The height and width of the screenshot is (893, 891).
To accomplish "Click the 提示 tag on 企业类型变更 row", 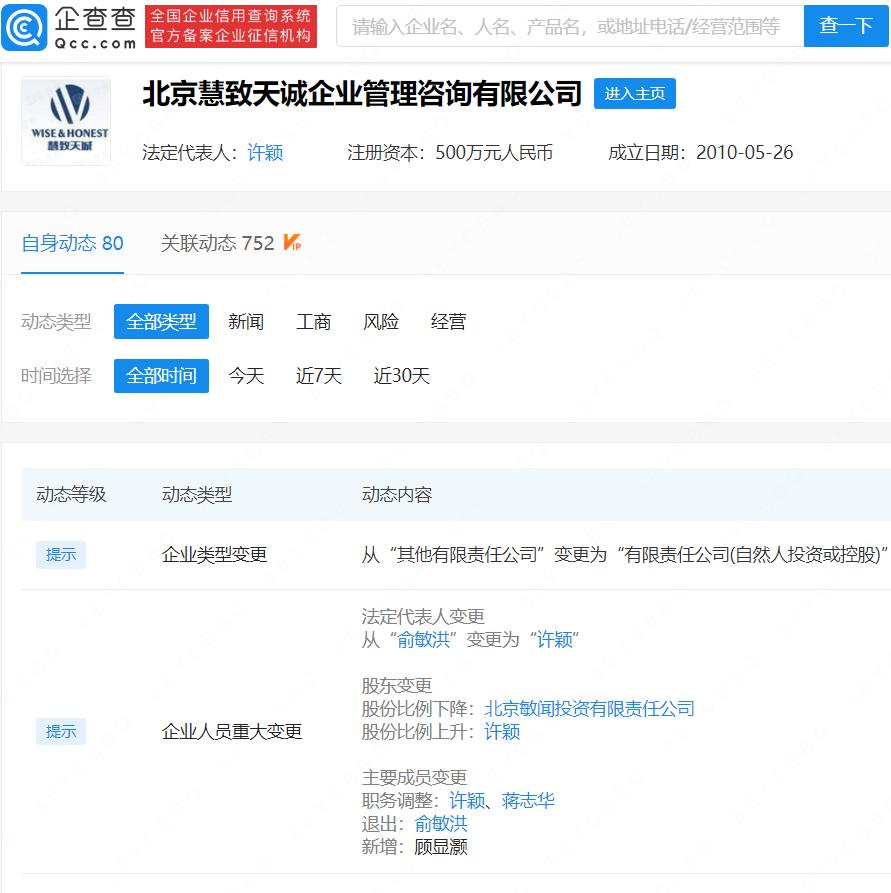I will 61,555.
